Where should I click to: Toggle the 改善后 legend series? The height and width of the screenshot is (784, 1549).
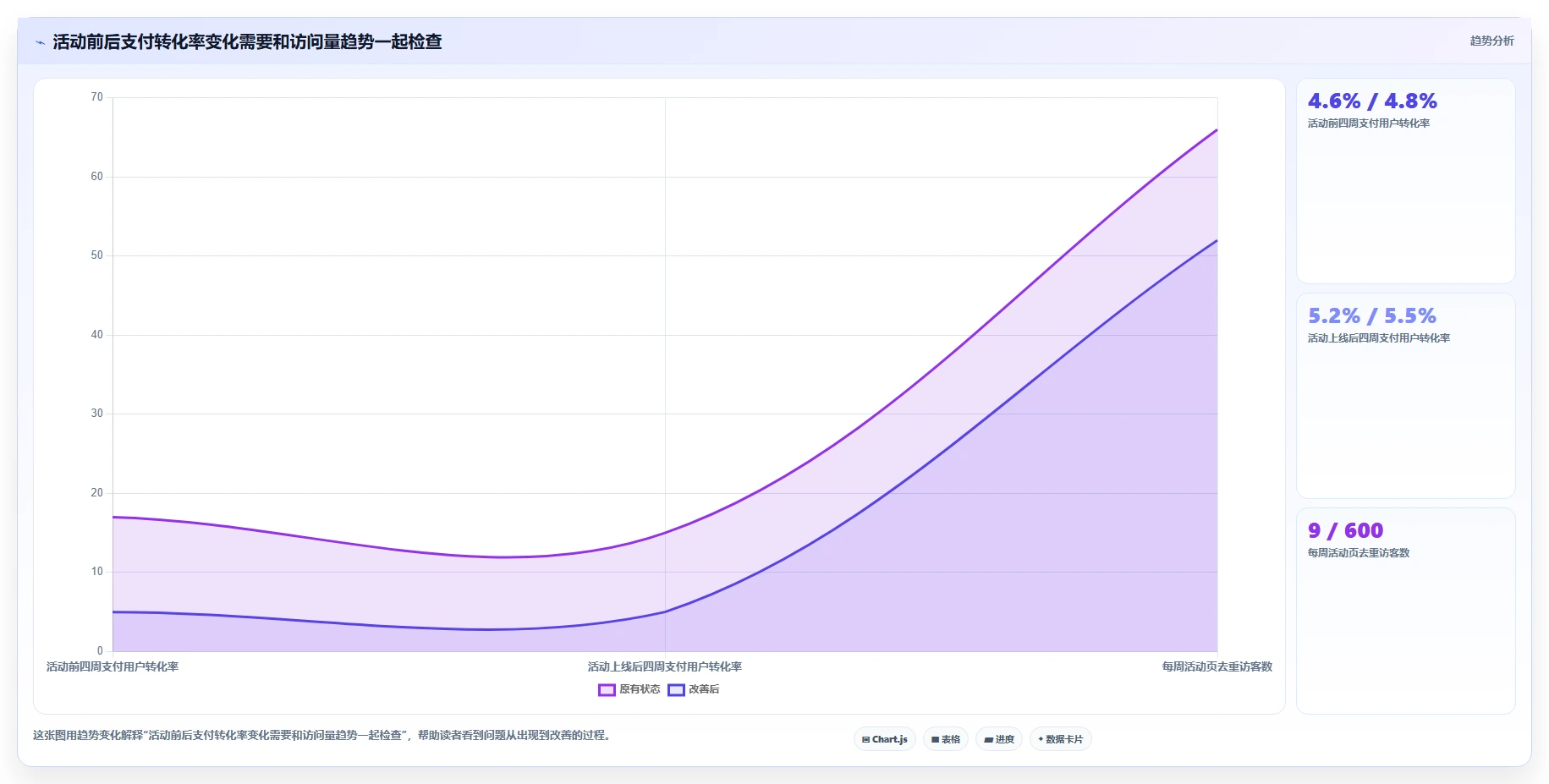point(694,689)
